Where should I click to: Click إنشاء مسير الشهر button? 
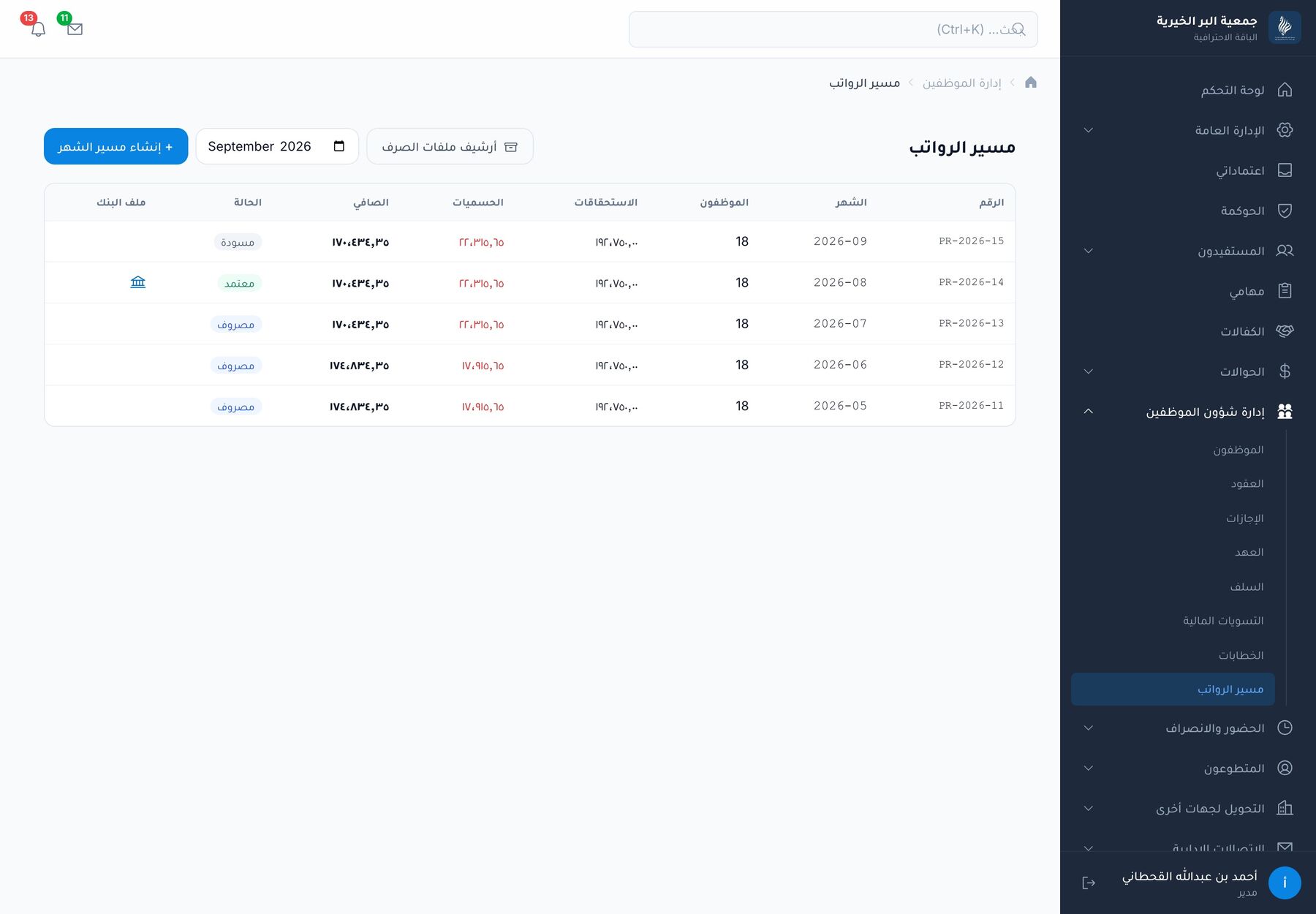116,146
